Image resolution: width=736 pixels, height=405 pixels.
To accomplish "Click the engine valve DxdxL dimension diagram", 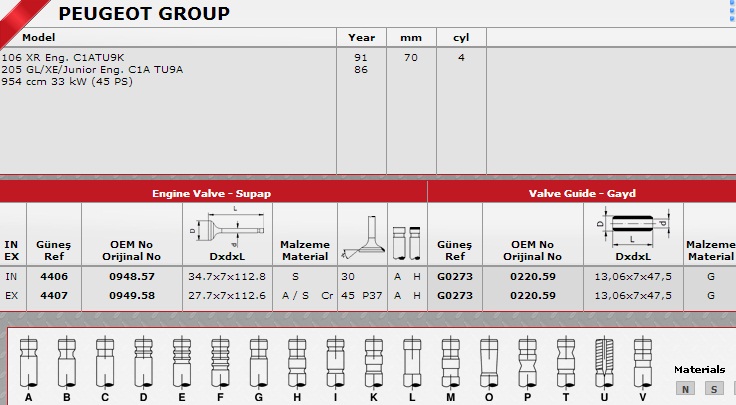I will (x=227, y=227).
